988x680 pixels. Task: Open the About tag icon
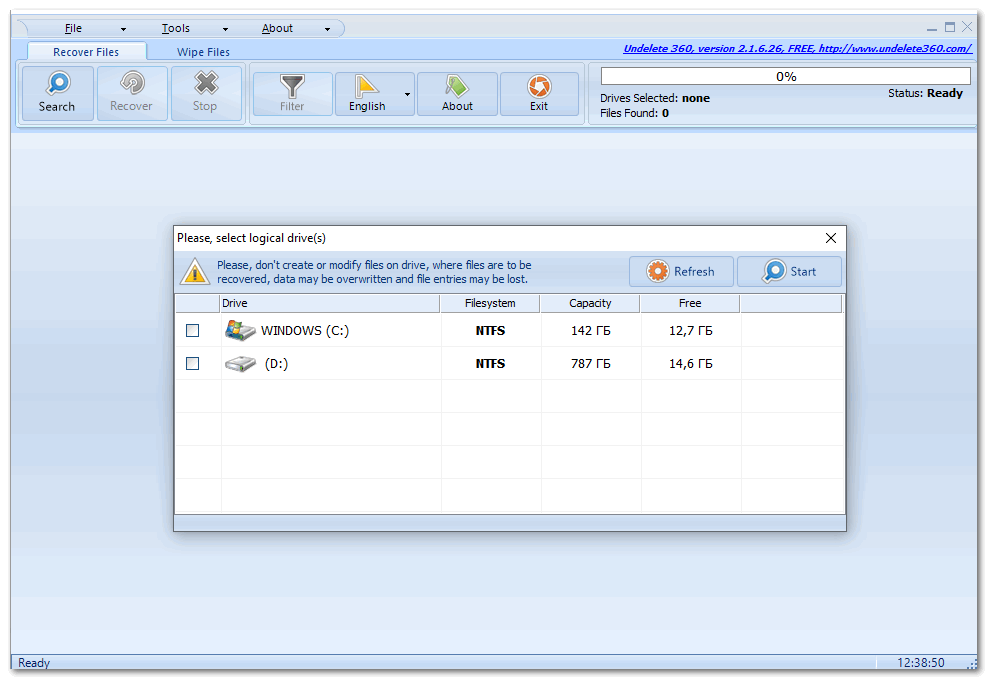(457, 85)
